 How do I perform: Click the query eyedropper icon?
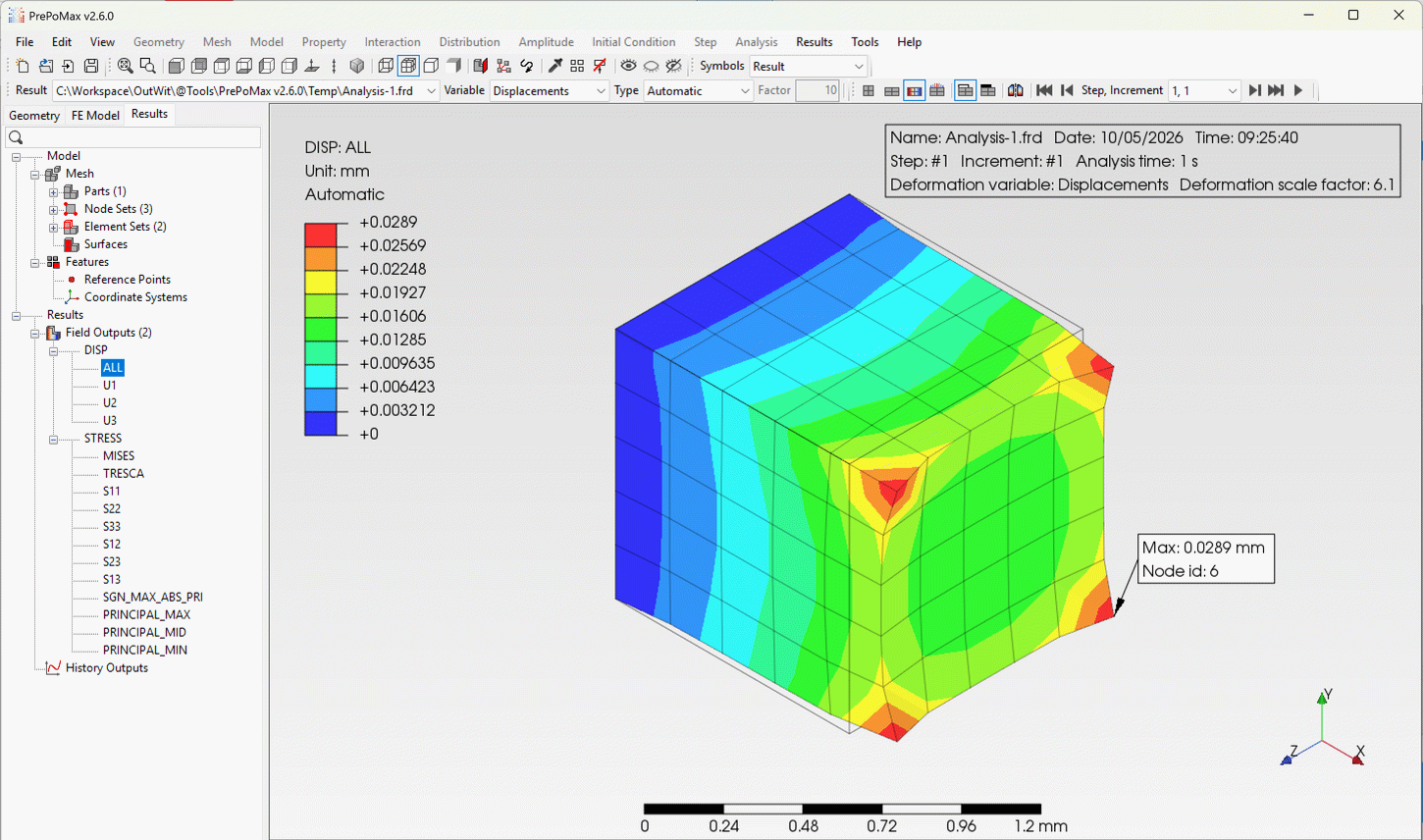tap(554, 66)
